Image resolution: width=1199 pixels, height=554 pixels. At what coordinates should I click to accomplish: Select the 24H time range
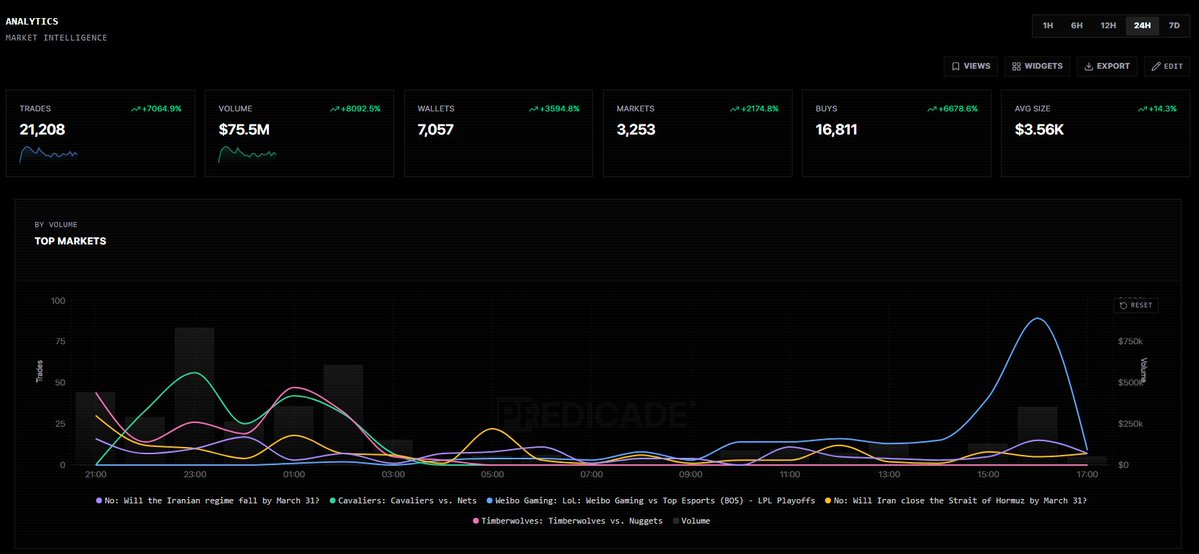pyautogui.click(x=1142, y=25)
